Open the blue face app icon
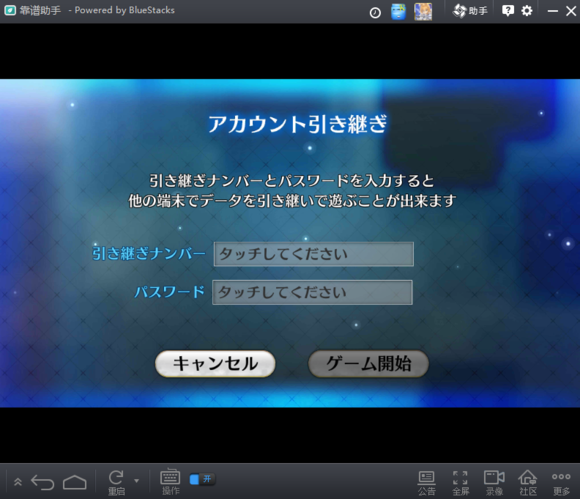 click(398, 11)
